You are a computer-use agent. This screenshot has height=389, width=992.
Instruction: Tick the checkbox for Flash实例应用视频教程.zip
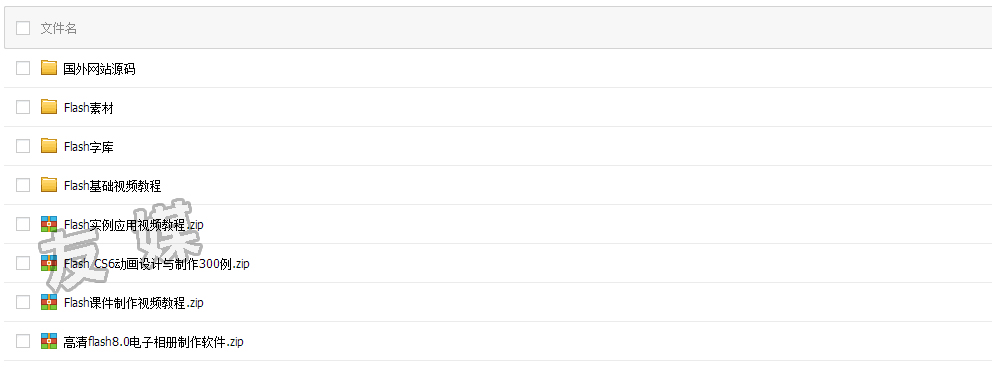click(x=23, y=224)
